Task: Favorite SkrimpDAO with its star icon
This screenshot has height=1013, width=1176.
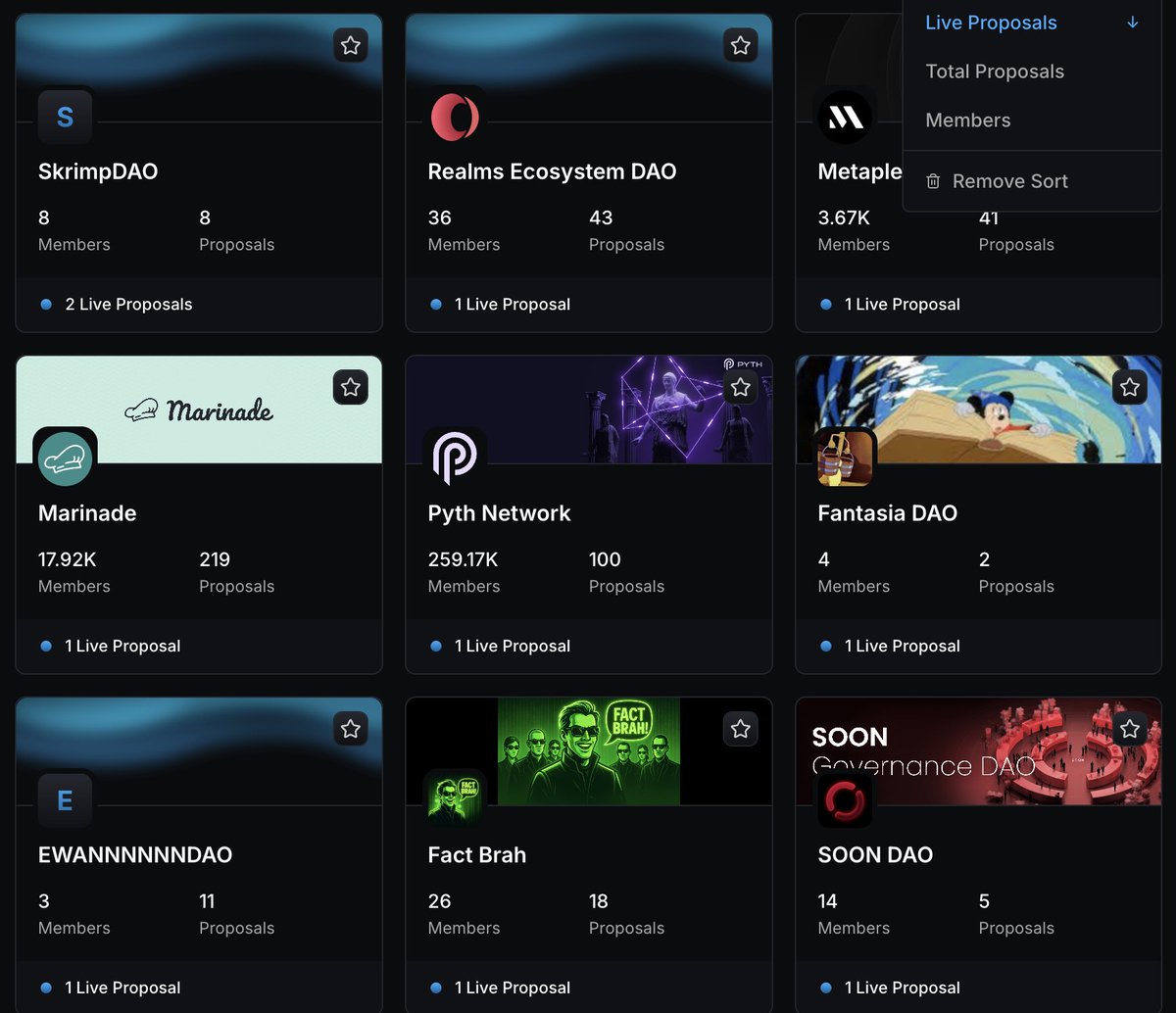Action: (x=351, y=45)
